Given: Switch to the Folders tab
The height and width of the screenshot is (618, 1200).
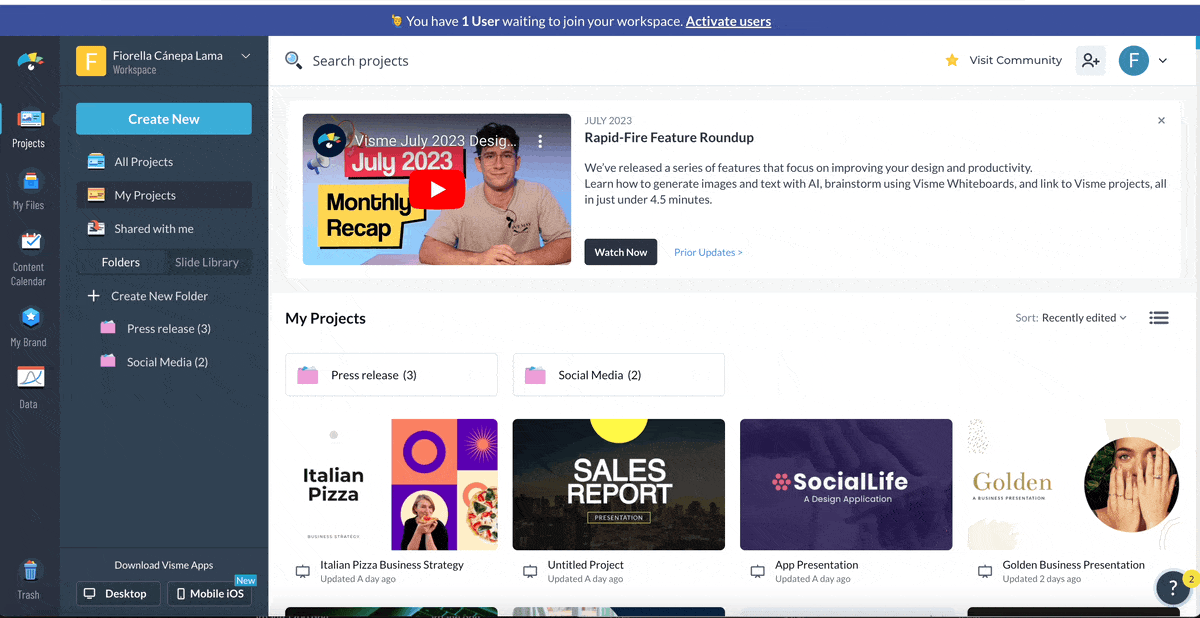Looking at the screenshot, I should coord(121,262).
